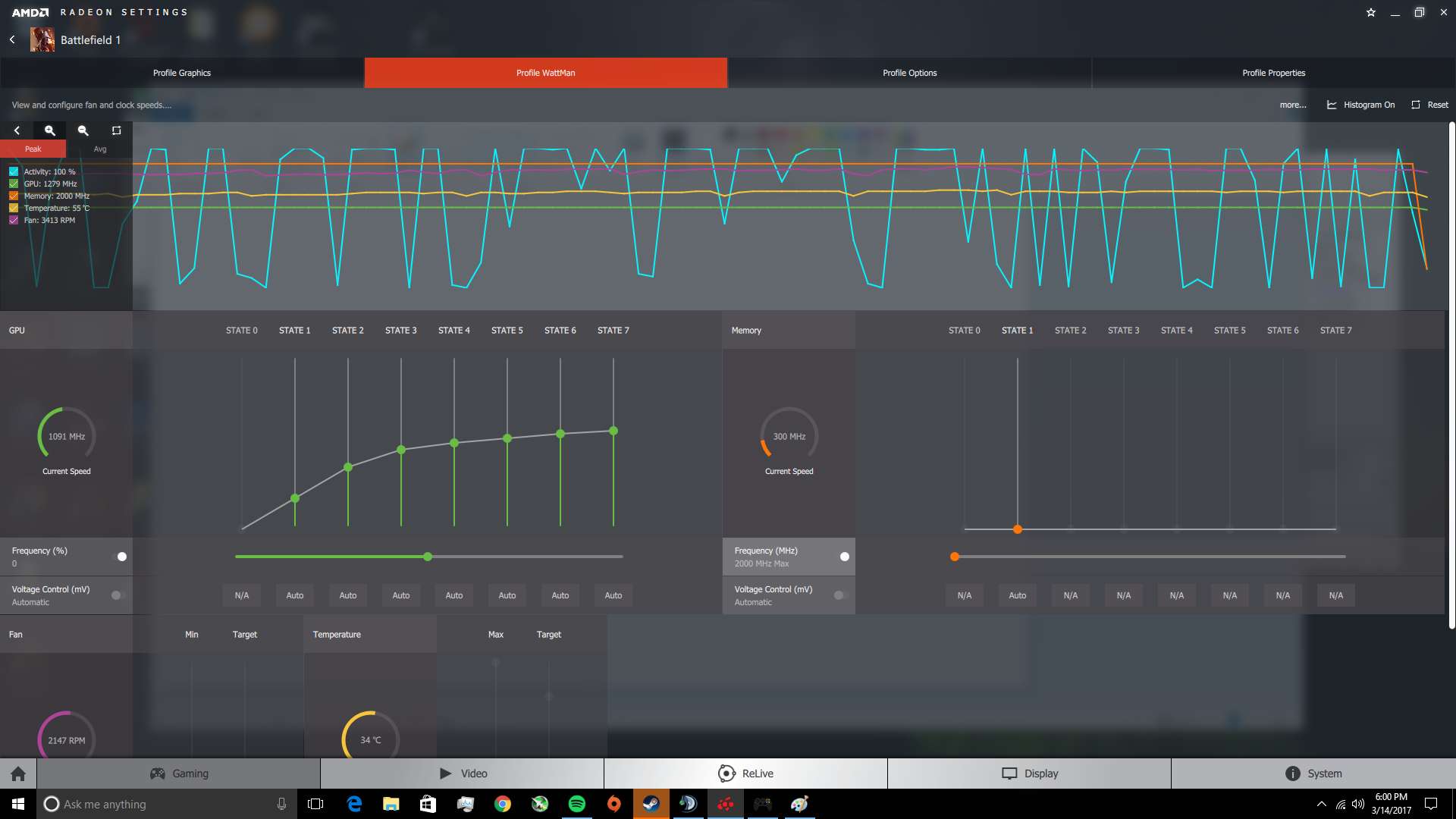Open the Video section
Screen dimensions: 1456x819
[463, 773]
